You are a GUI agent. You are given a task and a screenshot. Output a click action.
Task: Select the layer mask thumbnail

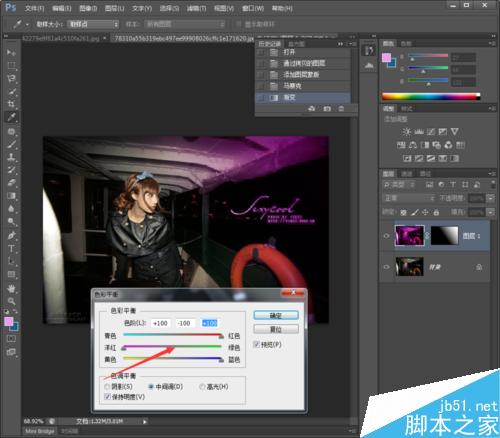[x=445, y=235]
